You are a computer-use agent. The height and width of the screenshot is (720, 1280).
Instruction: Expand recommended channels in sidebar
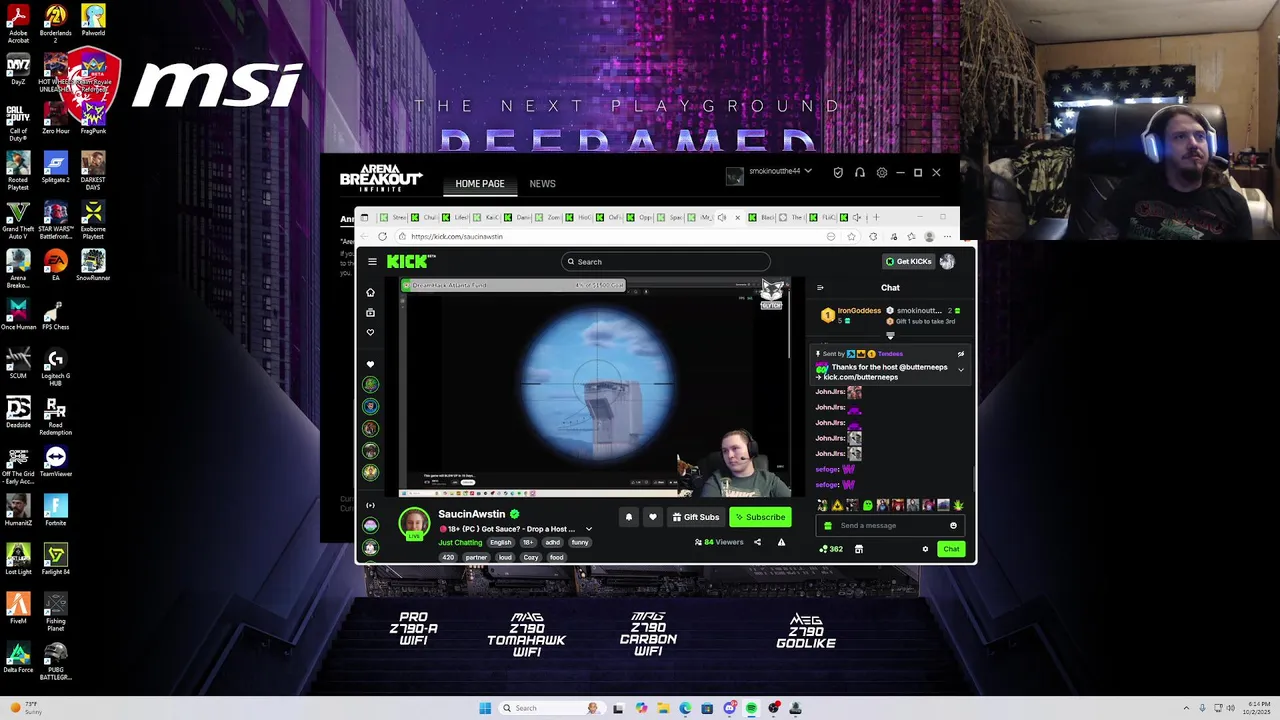pos(370,505)
